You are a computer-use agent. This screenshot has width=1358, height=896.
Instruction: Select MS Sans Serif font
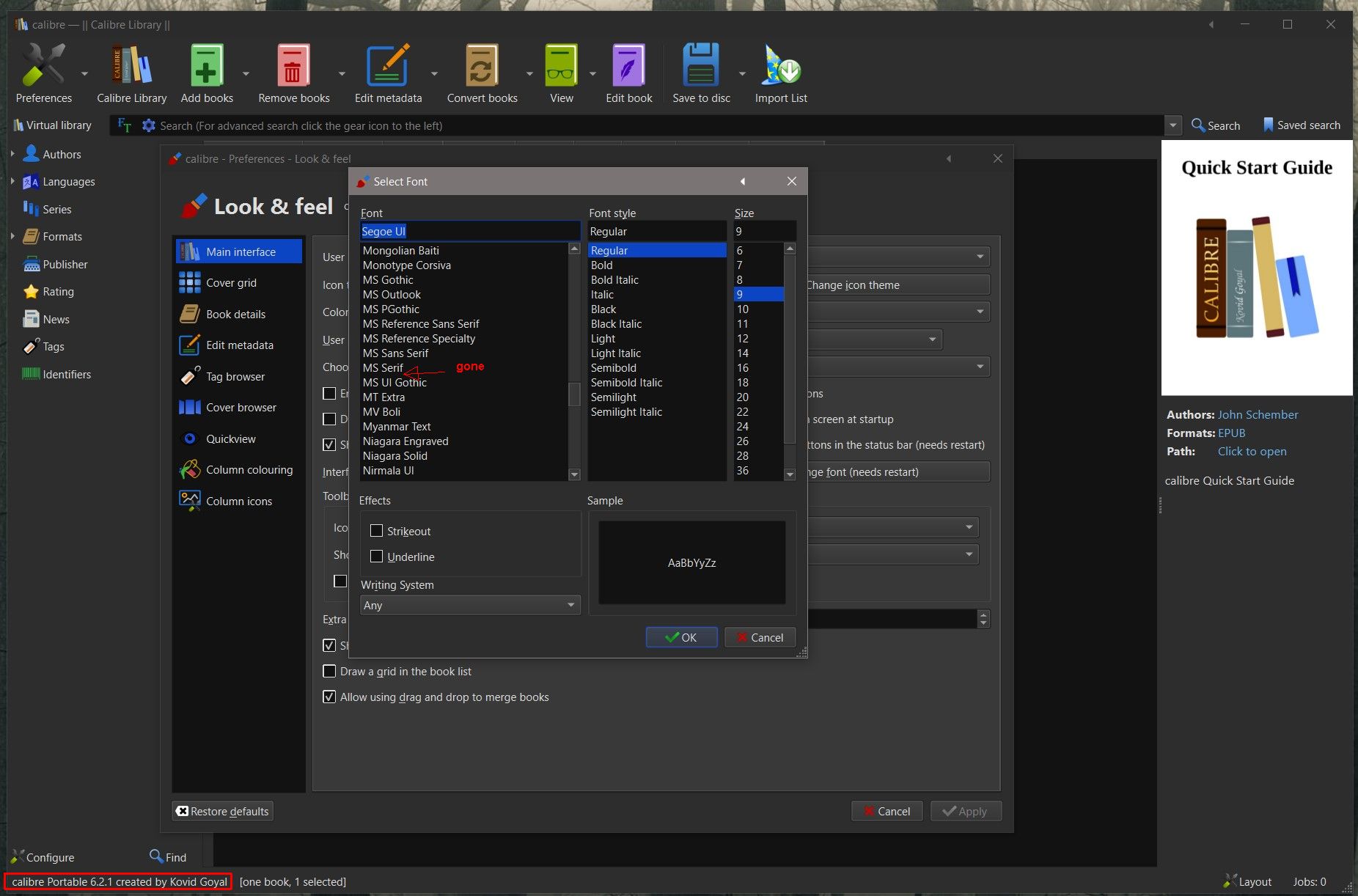point(465,353)
